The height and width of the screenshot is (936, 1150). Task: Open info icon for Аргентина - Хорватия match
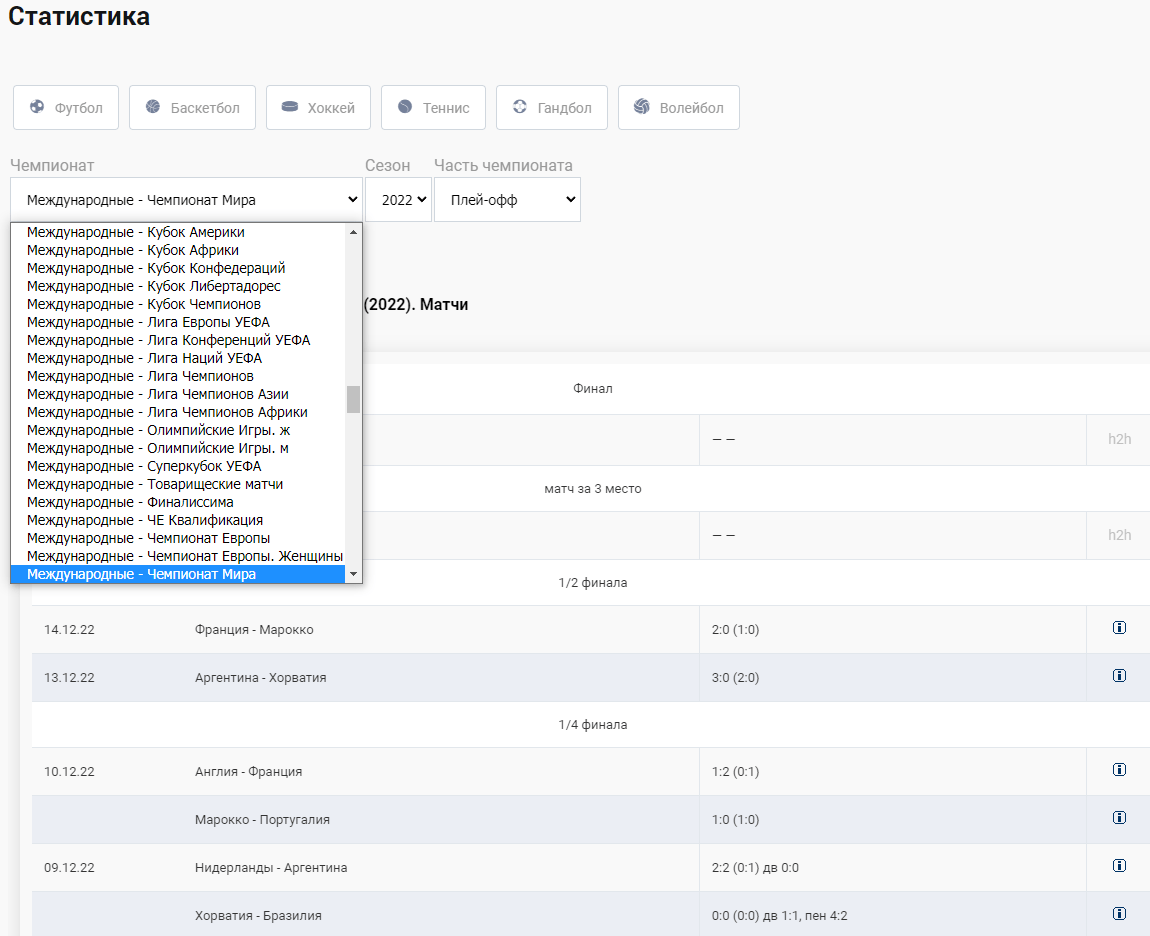click(x=1119, y=676)
